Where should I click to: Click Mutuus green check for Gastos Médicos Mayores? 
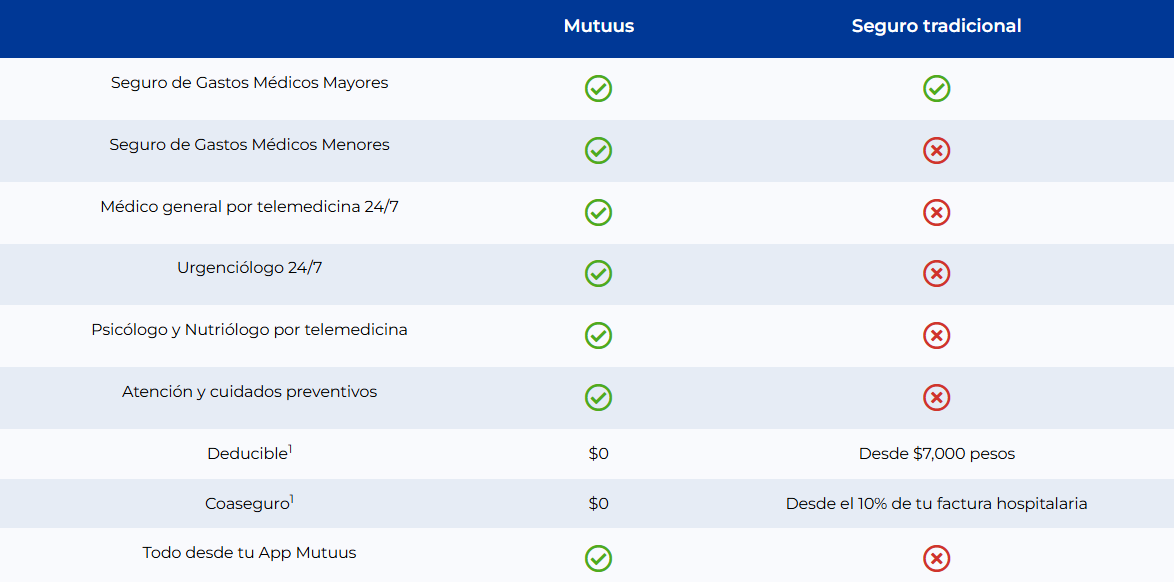coord(598,88)
